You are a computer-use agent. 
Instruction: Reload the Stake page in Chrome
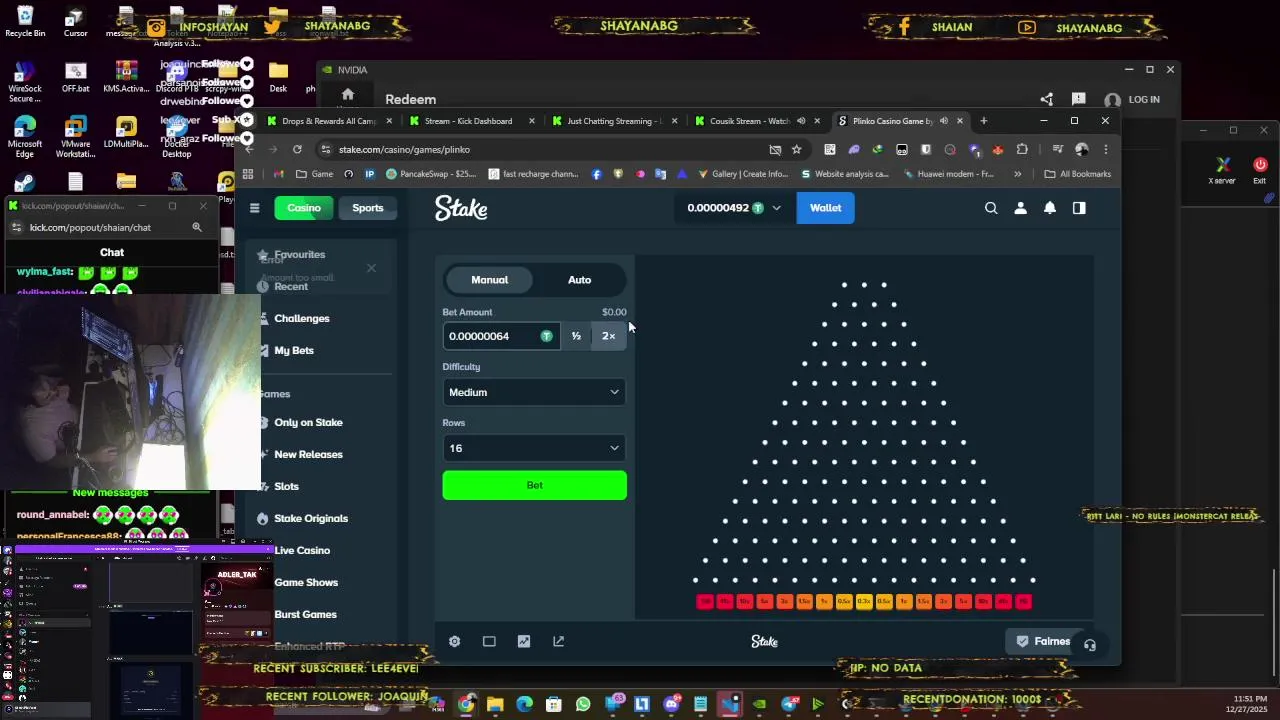click(297, 149)
